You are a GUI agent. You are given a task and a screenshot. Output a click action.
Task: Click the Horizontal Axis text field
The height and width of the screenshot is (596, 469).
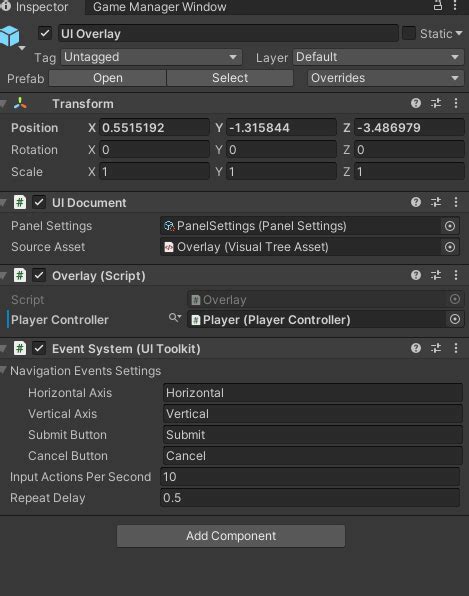click(312, 393)
